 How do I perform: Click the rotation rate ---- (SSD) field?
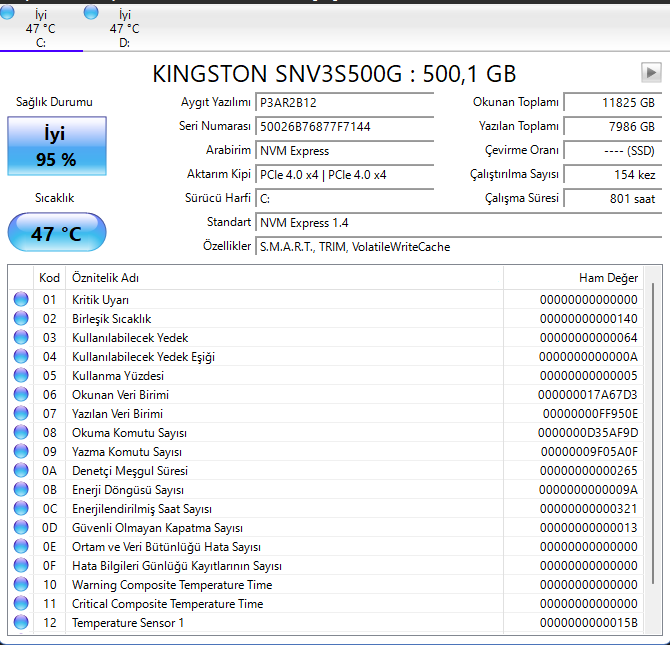pyautogui.click(x=613, y=150)
